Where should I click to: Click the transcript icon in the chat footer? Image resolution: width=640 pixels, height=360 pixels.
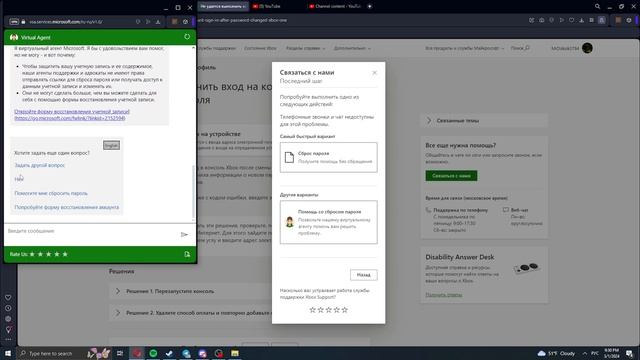click(x=187, y=254)
